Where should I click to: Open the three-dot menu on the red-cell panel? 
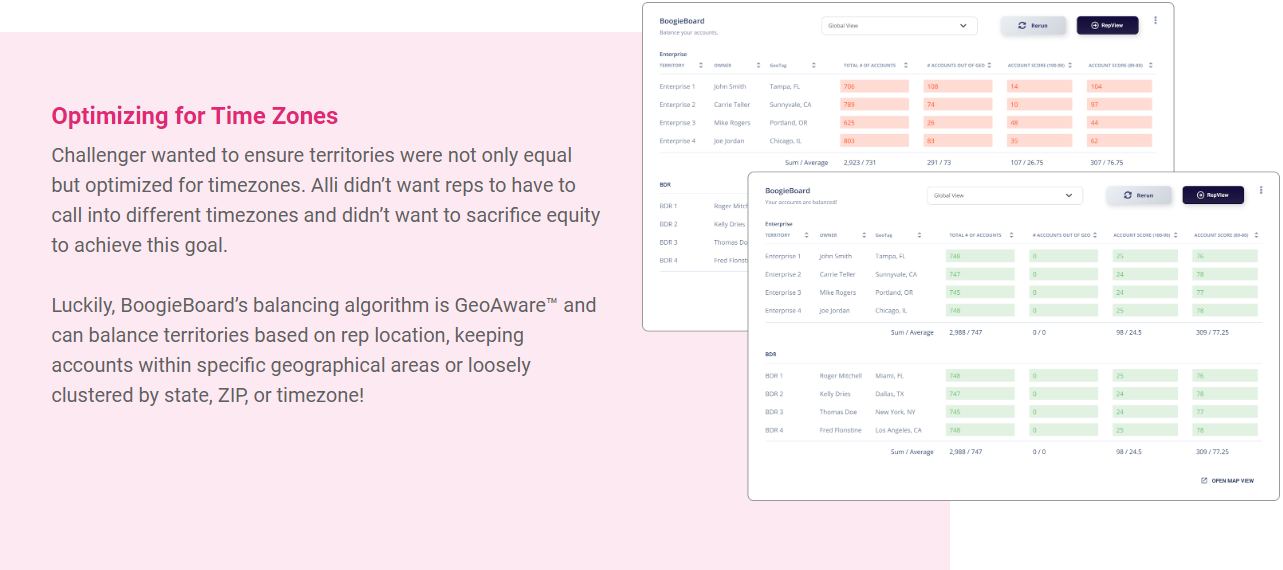pyautogui.click(x=1155, y=20)
